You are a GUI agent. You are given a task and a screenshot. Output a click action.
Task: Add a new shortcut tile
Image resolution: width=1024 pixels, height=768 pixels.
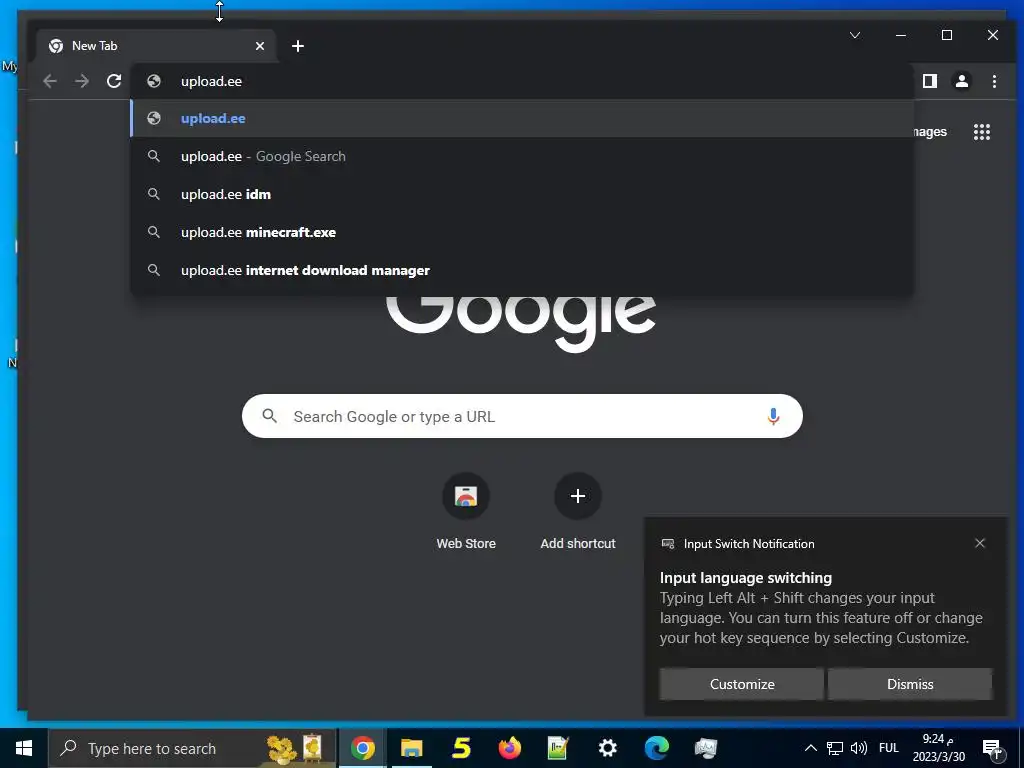click(x=578, y=513)
